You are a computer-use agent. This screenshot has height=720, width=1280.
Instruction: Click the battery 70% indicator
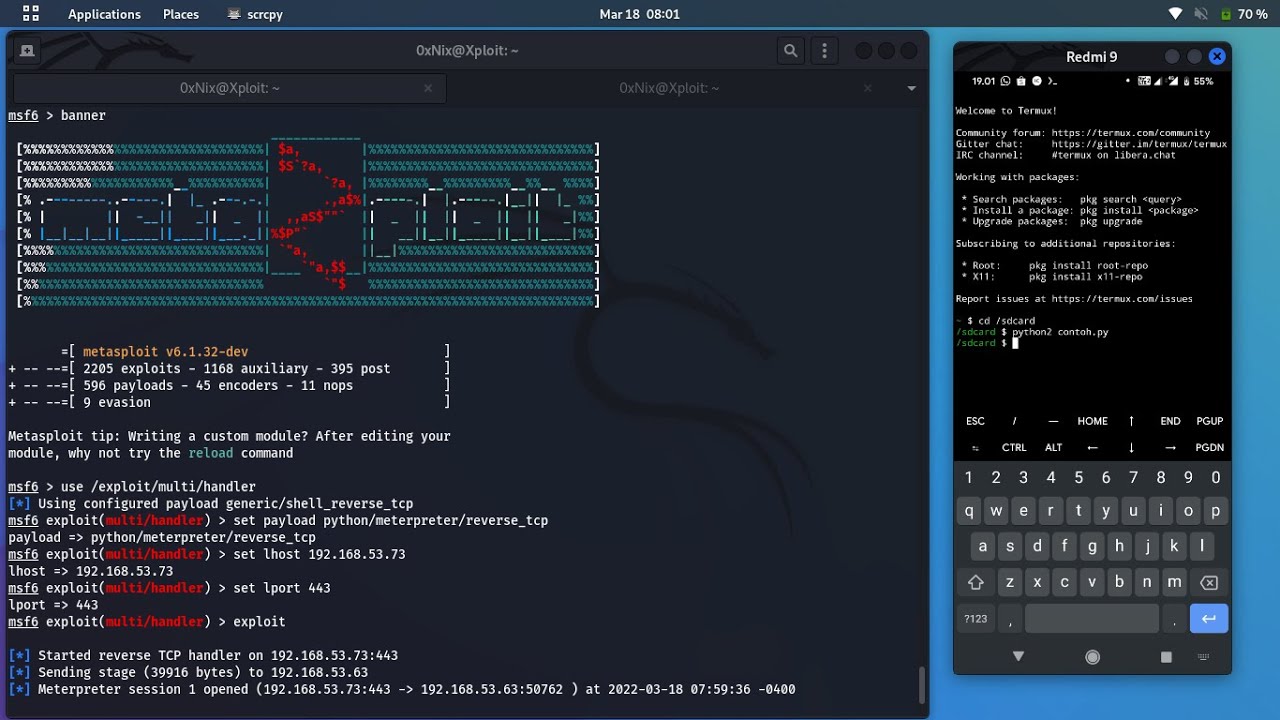pyautogui.click(x=1244, y=14)
